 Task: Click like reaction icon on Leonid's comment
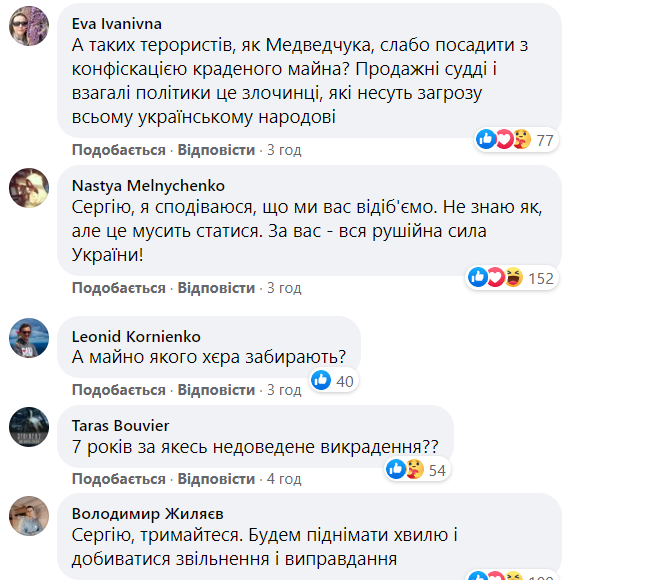(x=321, y=380)
